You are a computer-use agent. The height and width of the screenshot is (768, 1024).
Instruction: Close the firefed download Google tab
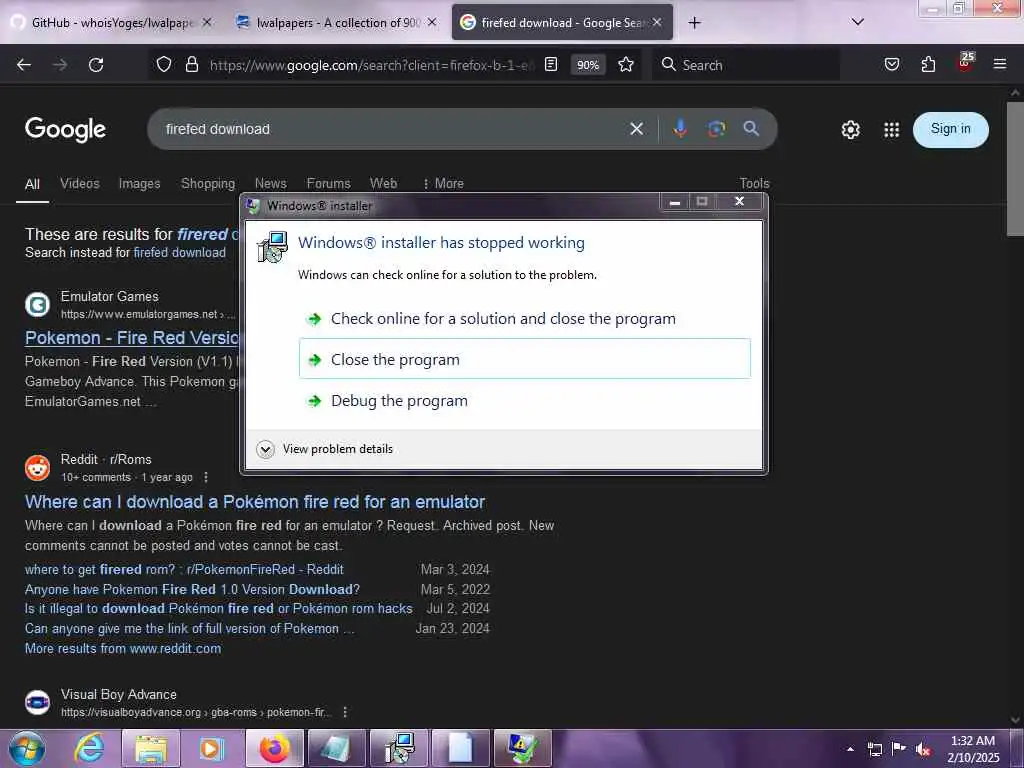657,22
